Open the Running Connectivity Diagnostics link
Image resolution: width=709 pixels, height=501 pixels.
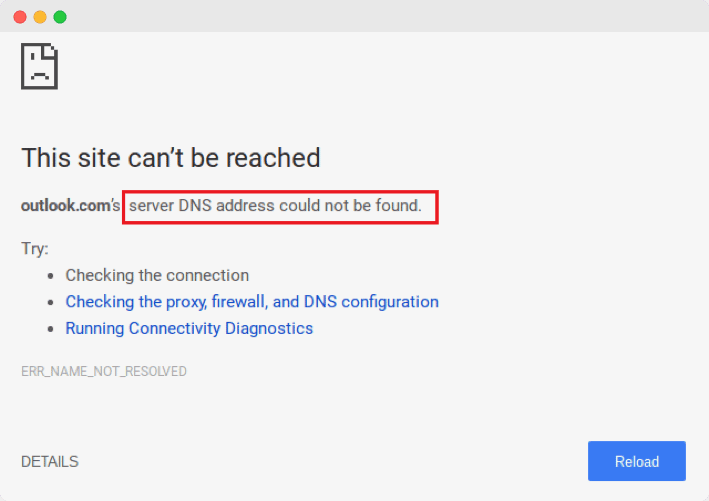[189, 328]
